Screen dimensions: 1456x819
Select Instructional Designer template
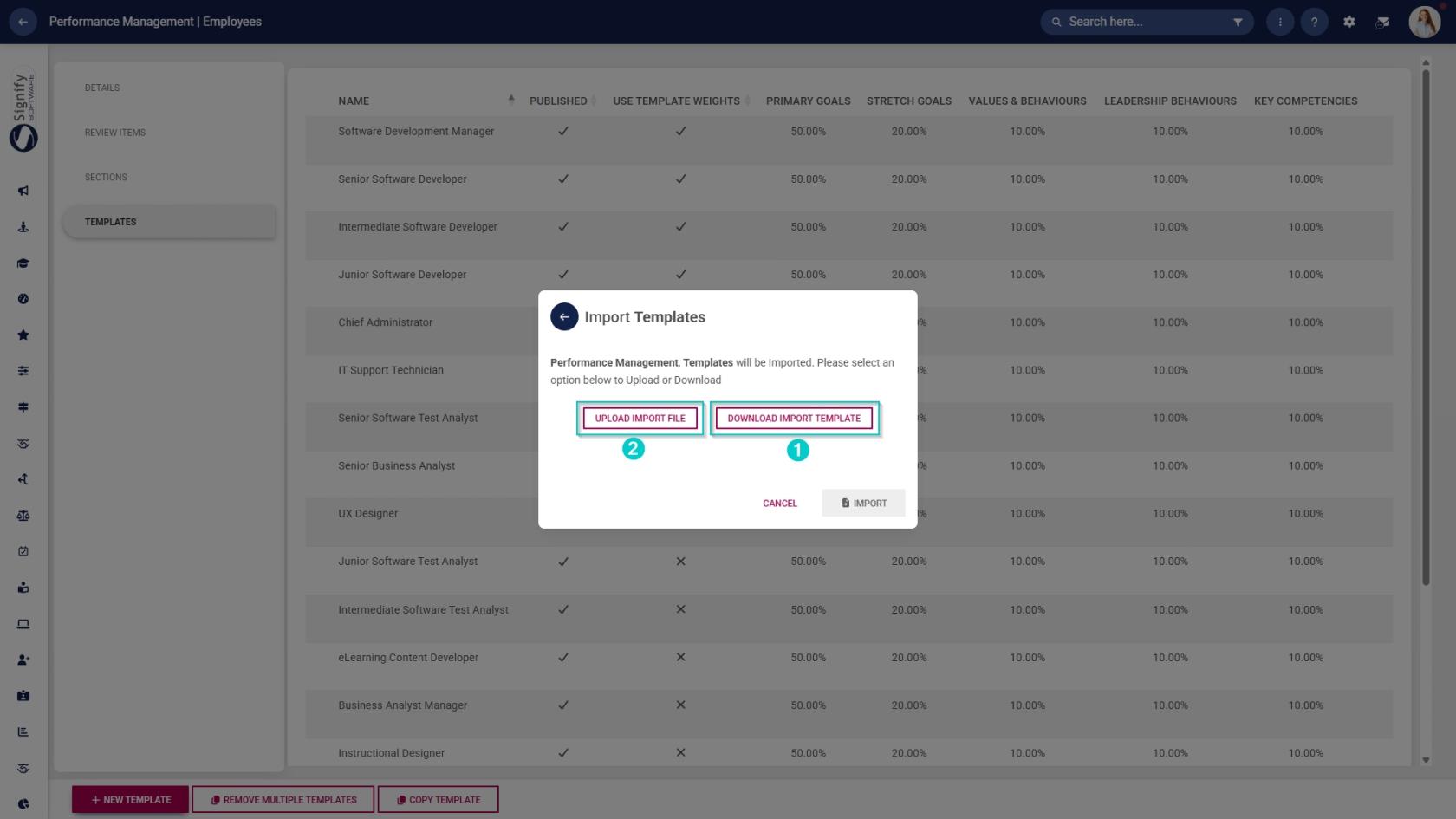coord(392,753)
